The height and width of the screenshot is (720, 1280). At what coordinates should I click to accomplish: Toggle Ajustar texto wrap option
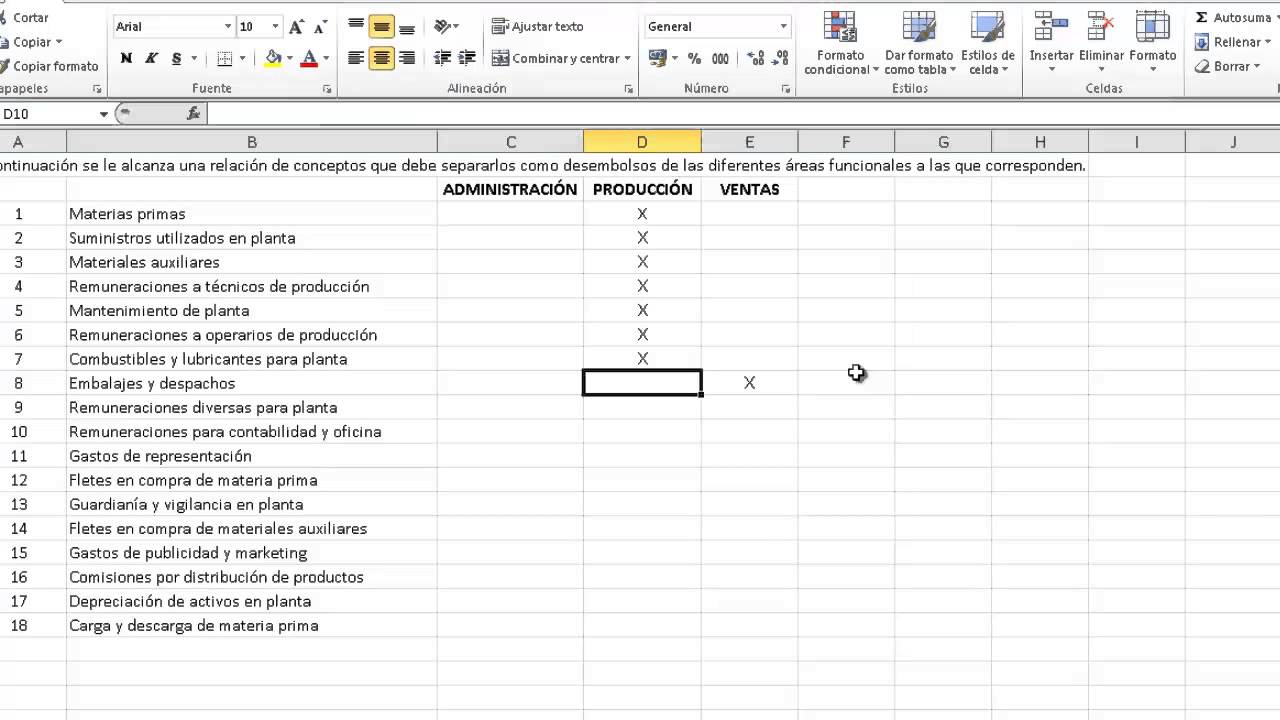tap(538, 27)
